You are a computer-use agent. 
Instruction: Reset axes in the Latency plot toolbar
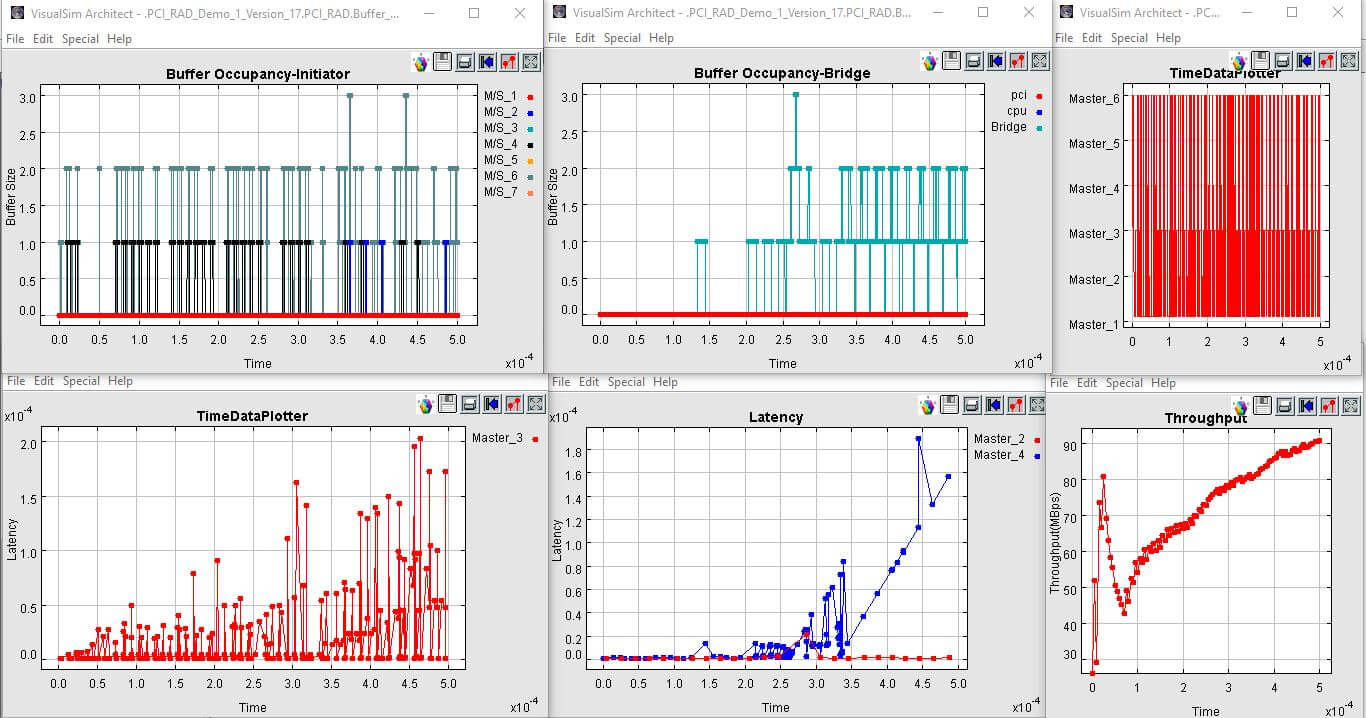coord(996,405)
